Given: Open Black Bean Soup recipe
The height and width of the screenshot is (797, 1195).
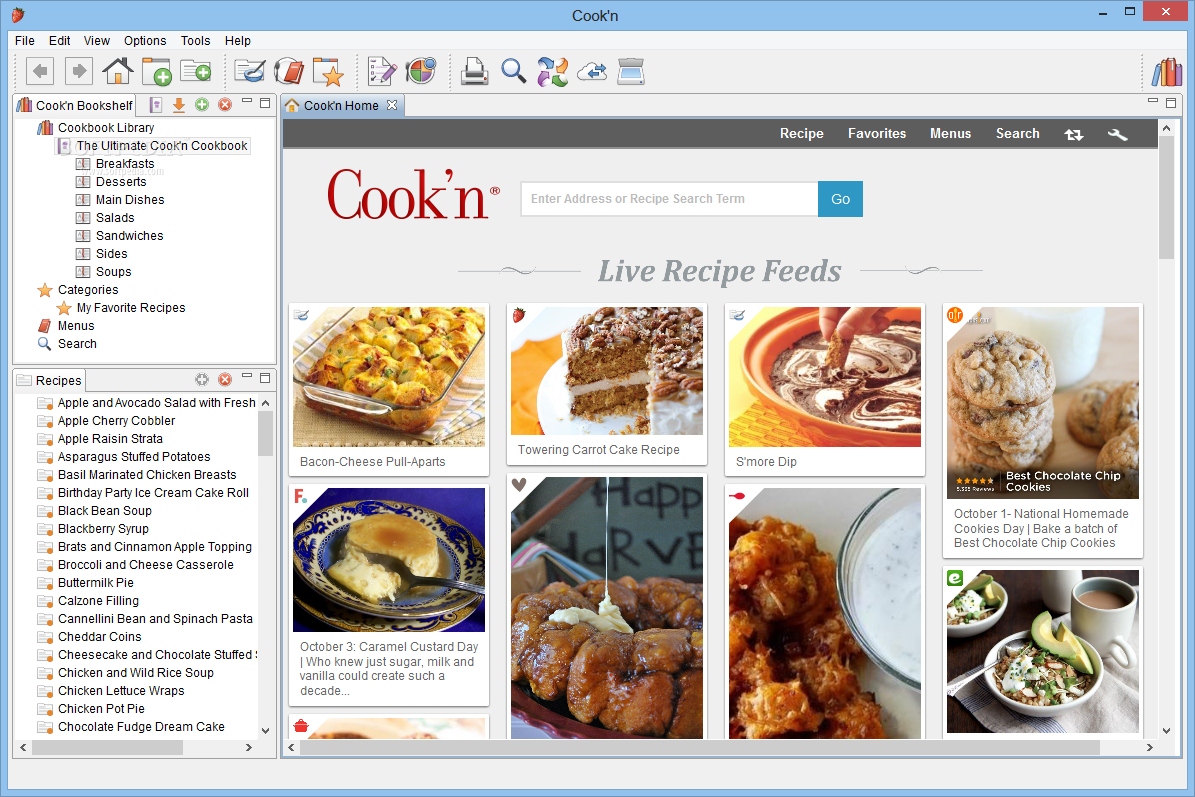Looking at the screenshot, I should [104, 511].
